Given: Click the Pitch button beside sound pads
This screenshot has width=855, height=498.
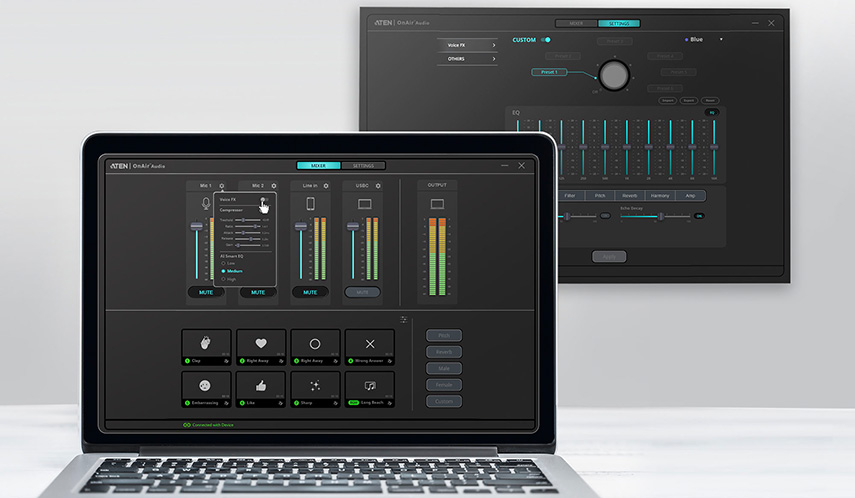Looking at the screenshot, I should click(444, 335).
